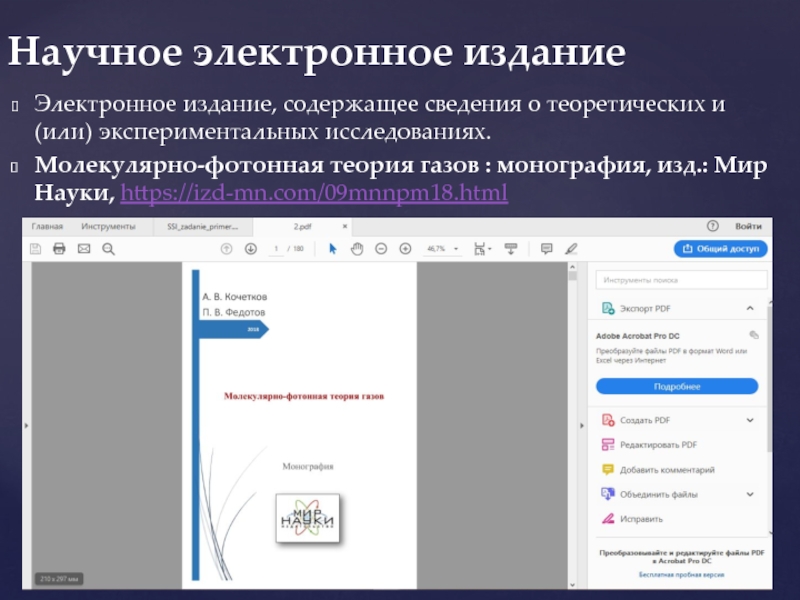Screen dimensions: 800x600
Task: Expand the Объединить файлы options
Action: coord(750,494)
